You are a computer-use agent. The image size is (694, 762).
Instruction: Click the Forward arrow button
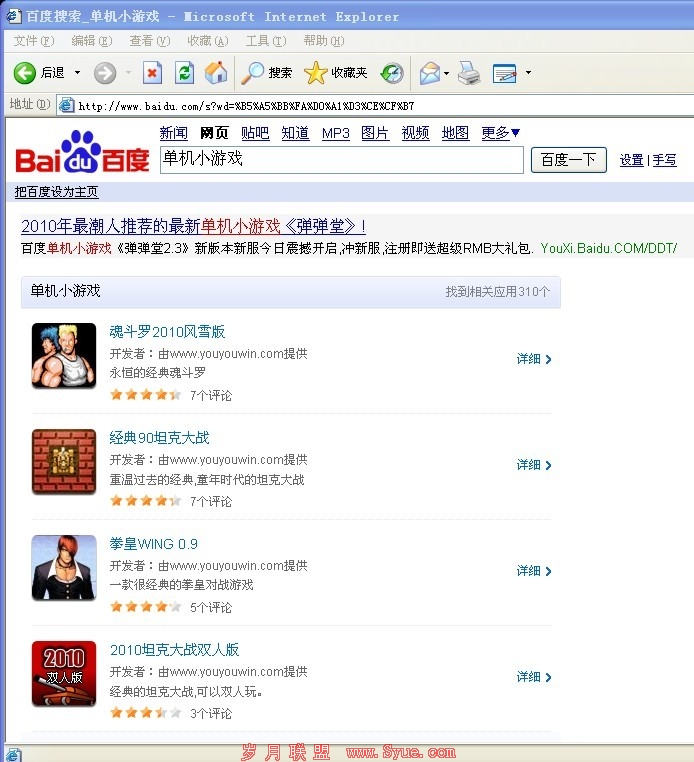coord(104,73)
